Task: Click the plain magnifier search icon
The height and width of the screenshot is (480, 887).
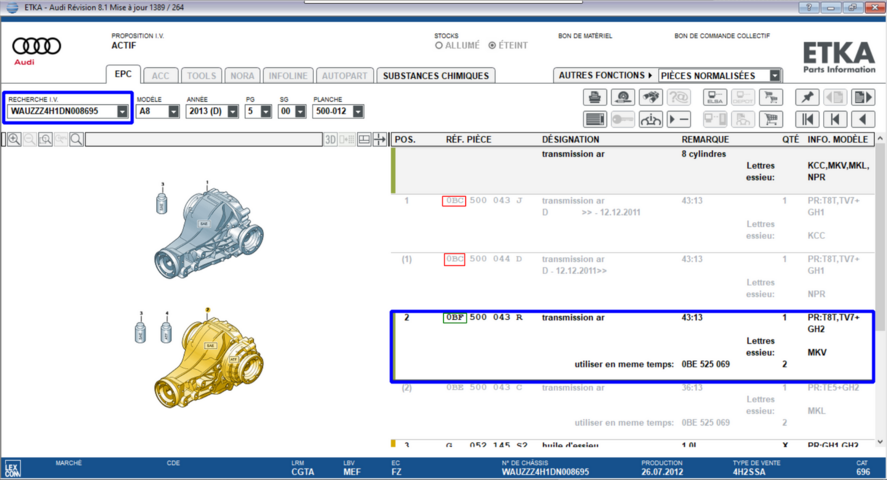Action: tap(76, 139)
